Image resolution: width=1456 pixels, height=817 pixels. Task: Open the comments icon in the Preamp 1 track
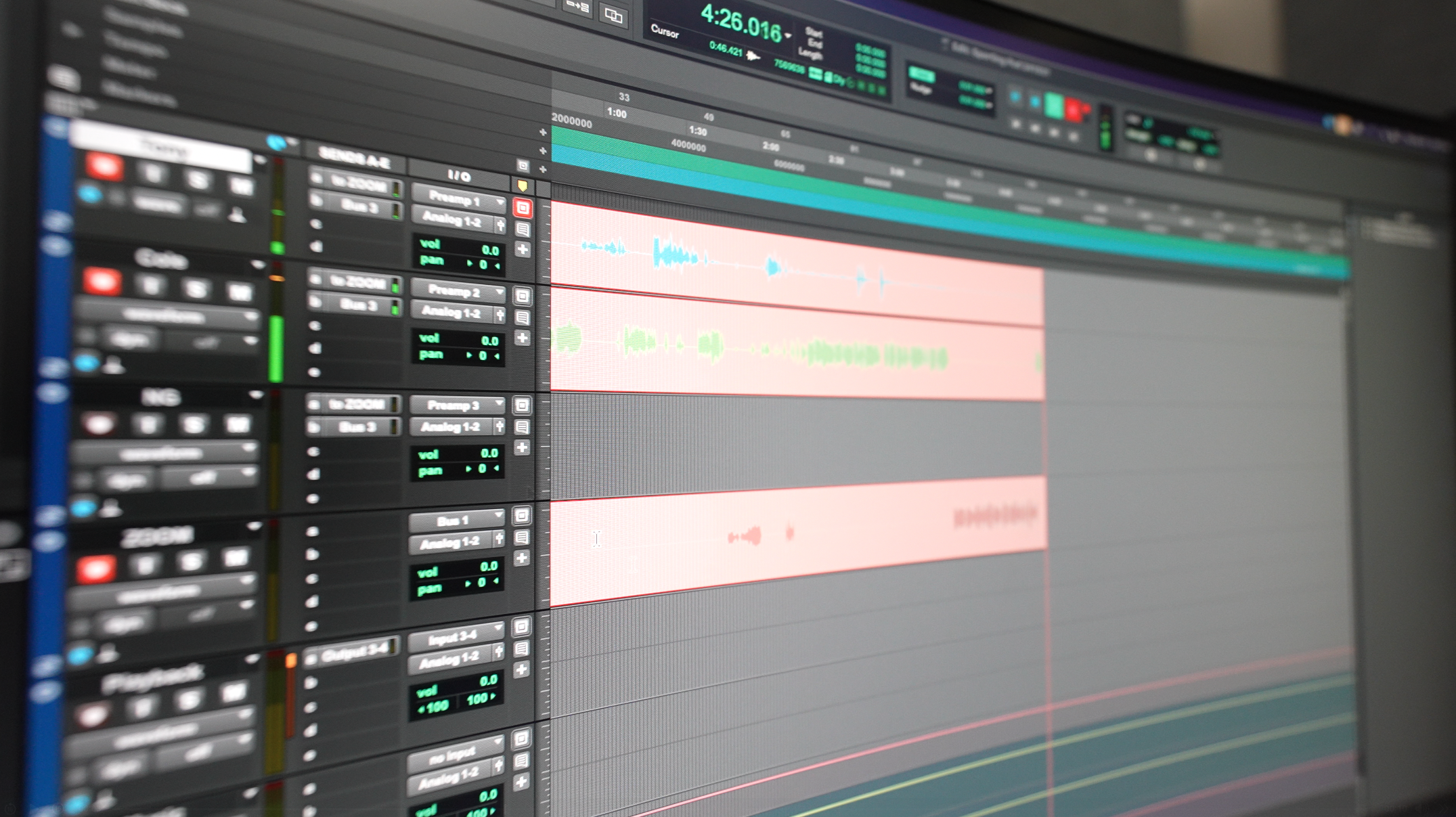coord(523,230)
